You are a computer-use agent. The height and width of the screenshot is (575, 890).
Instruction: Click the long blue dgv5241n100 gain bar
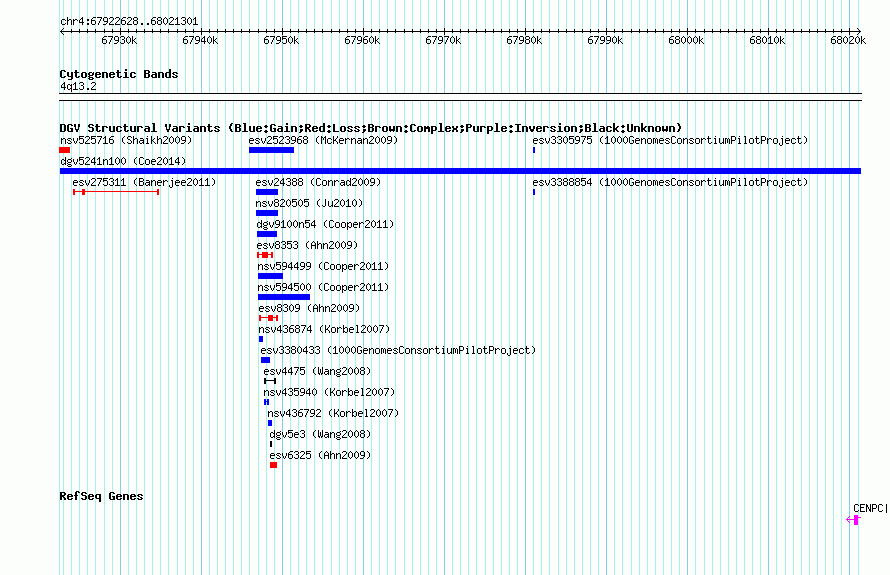[x=460, y=171]
